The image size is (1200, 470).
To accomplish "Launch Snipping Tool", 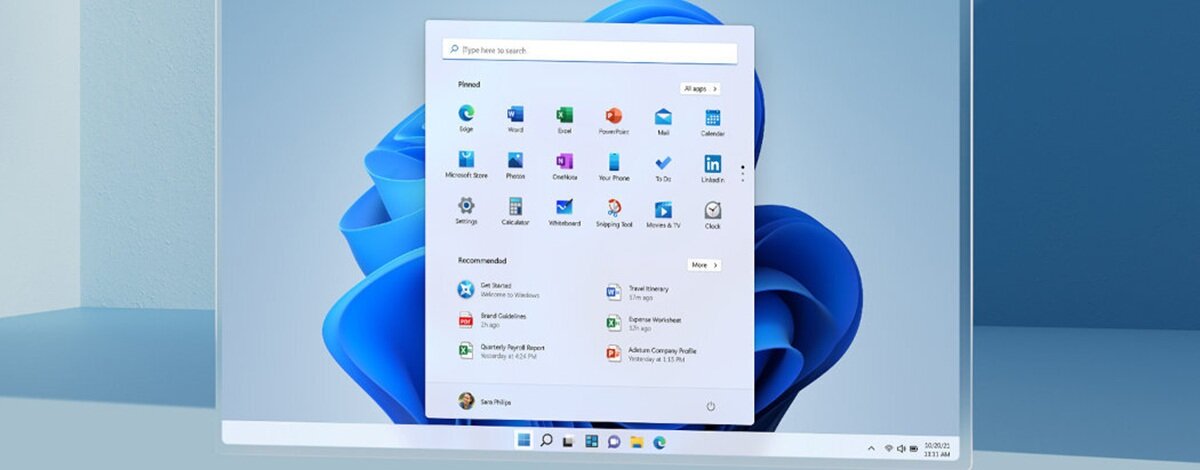I will (x=614, y=211).
